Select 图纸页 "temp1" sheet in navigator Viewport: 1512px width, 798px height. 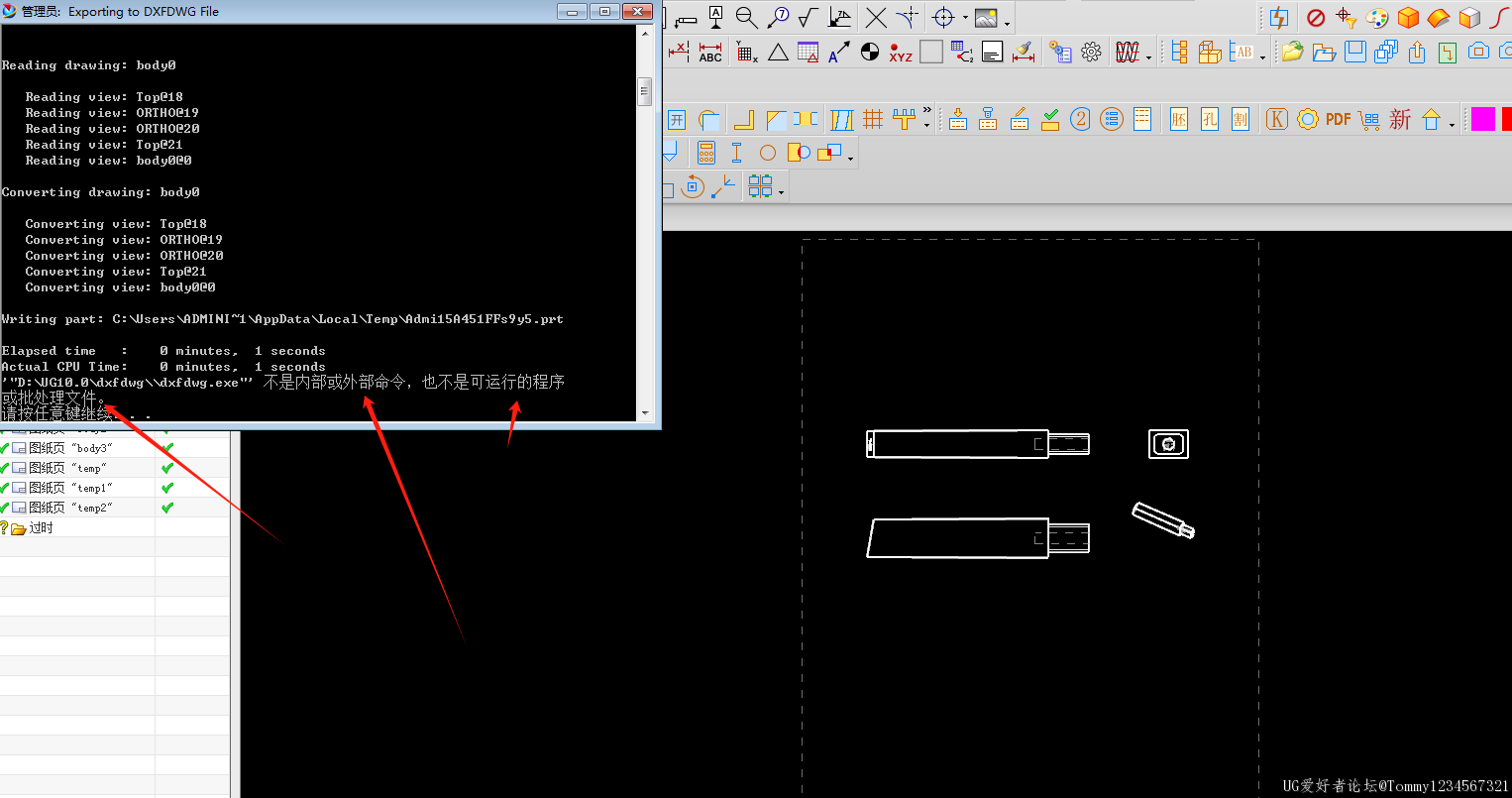click(70, 488)
